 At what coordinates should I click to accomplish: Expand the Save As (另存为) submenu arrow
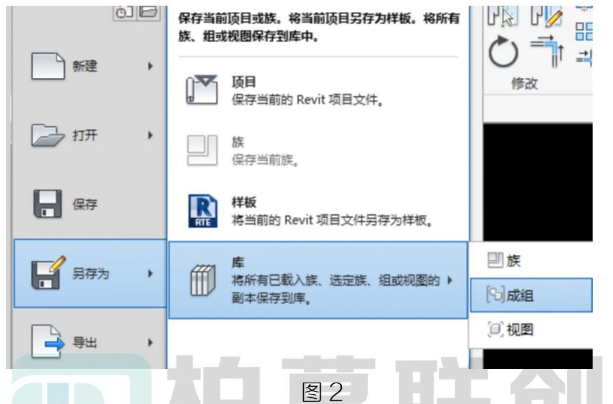(x=150, y=273)
